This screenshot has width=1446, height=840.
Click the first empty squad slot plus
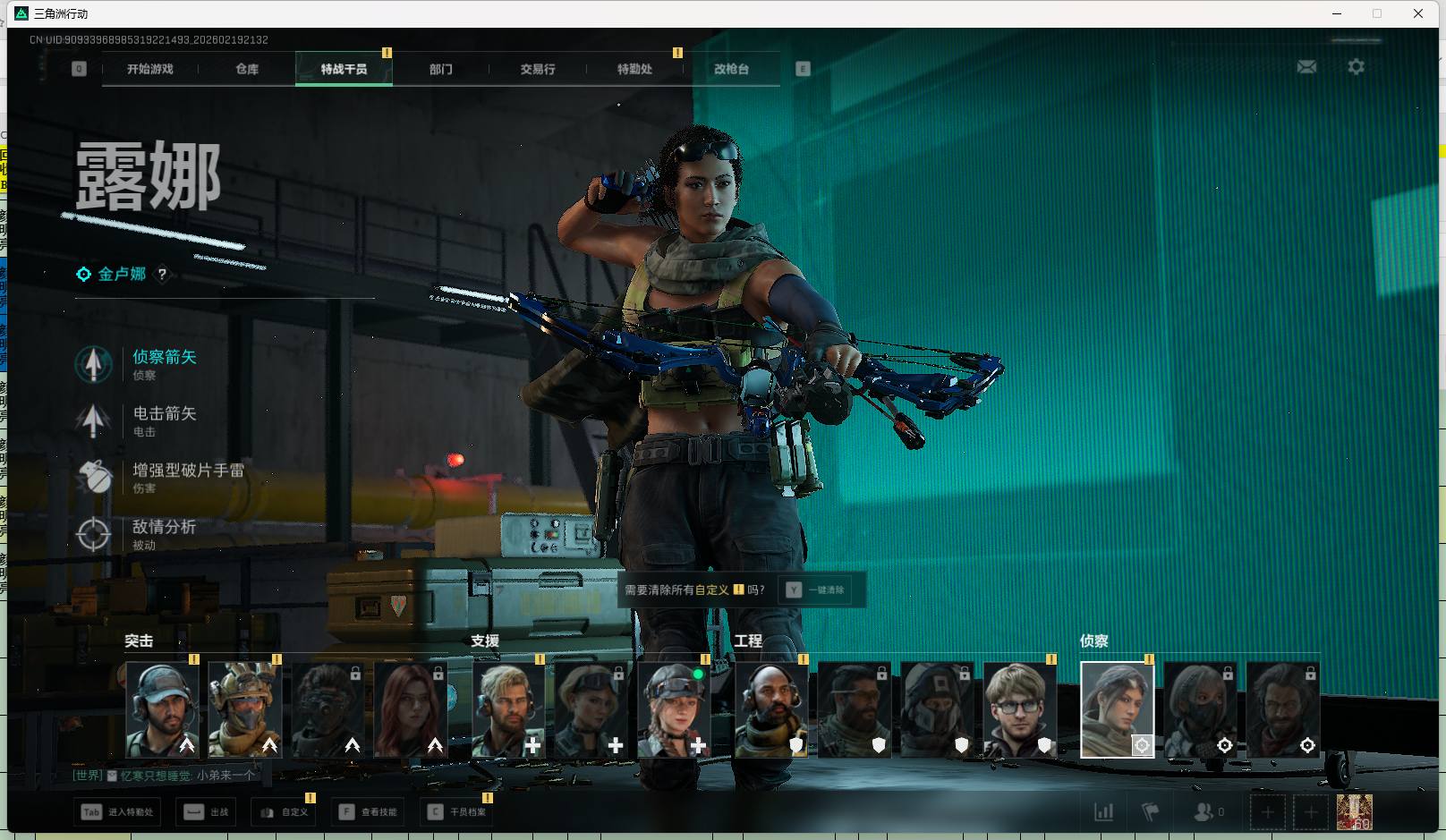pyautogui.click(x=1267, y=812)
